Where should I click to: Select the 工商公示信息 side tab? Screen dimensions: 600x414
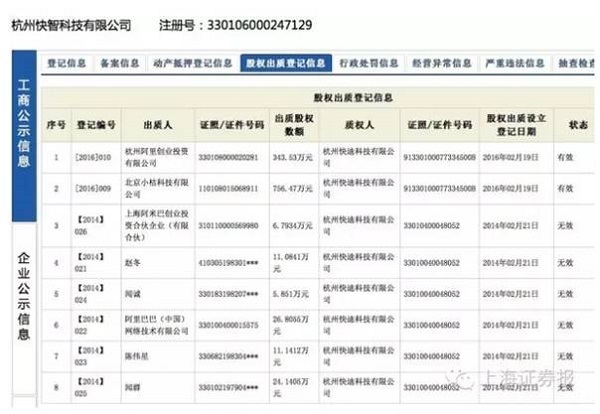tap(24, 135)
